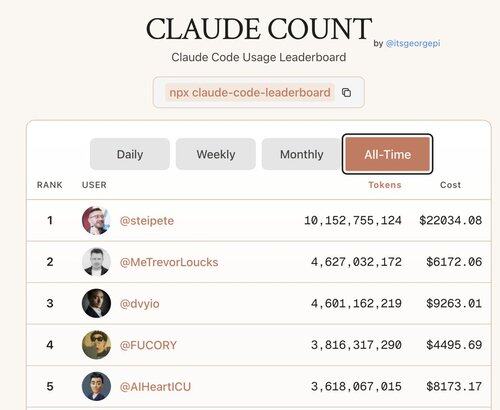This screenshot has height=410, width=500.
Task: Visit the @AIHeartICU profile link
Action: 155,387
